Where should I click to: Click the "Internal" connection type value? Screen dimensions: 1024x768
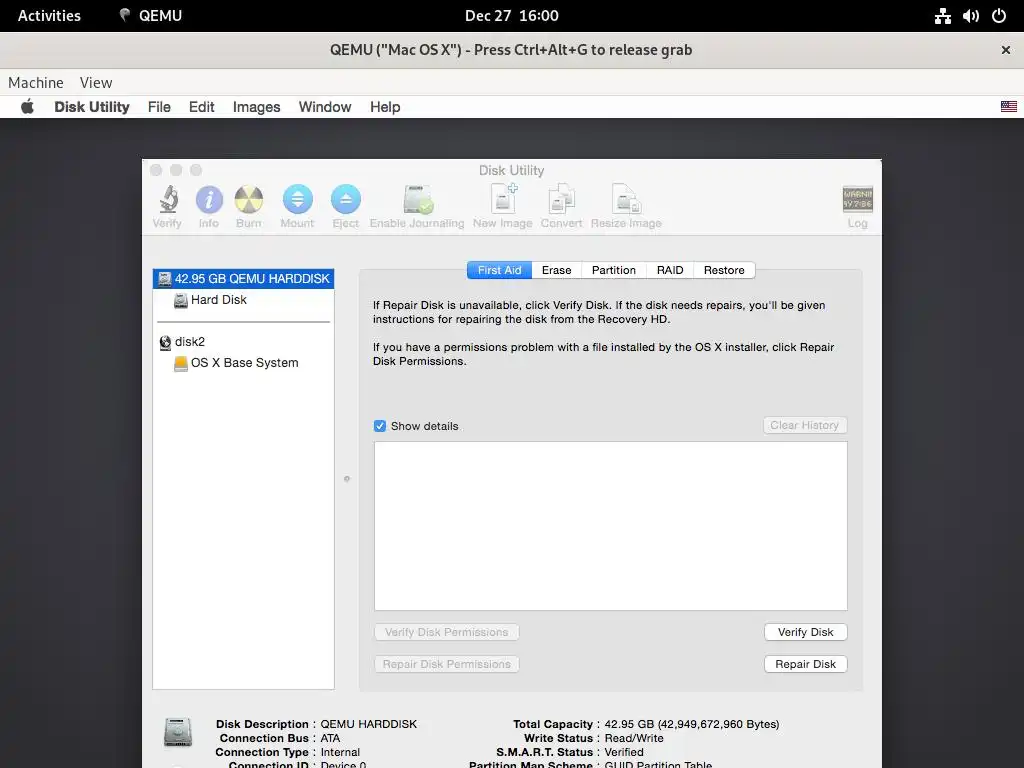(340, 752)
